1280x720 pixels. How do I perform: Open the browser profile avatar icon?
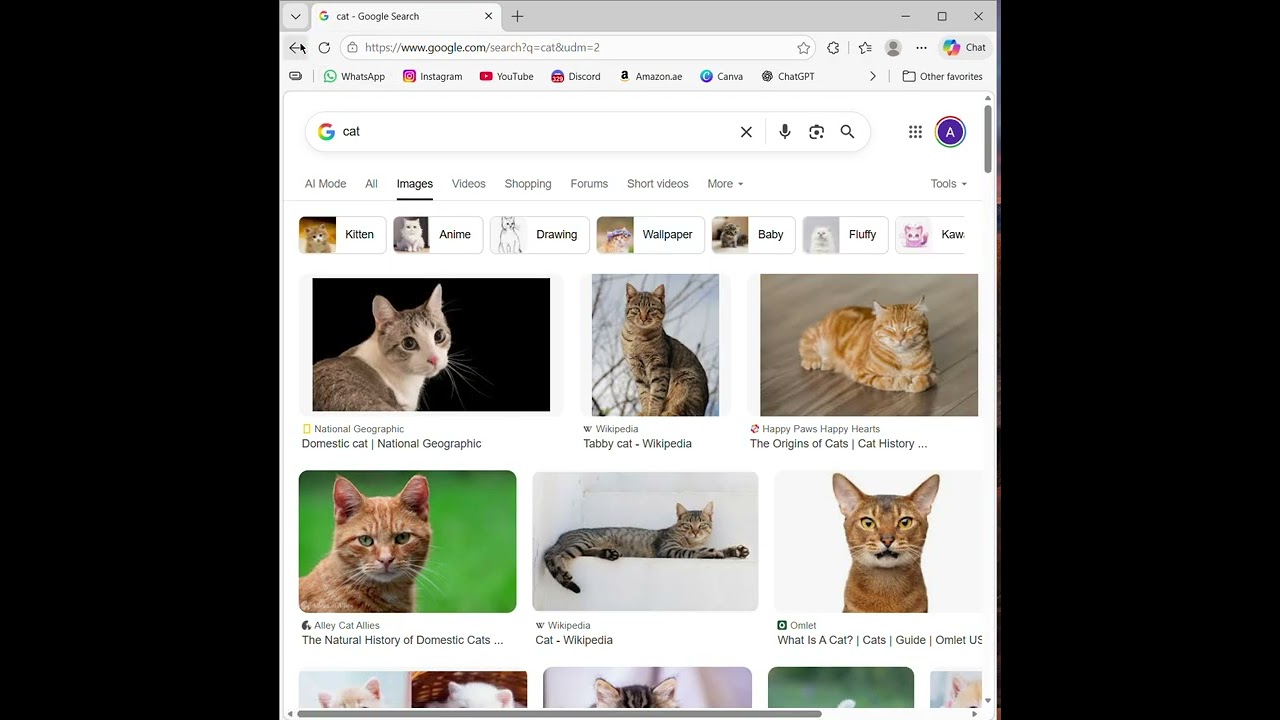point(893,47)
